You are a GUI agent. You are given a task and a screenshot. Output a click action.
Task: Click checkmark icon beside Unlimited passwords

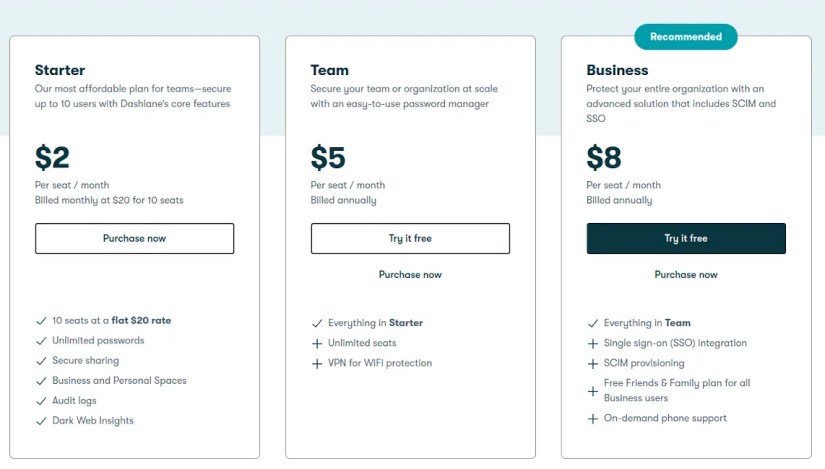click(41, 341)
